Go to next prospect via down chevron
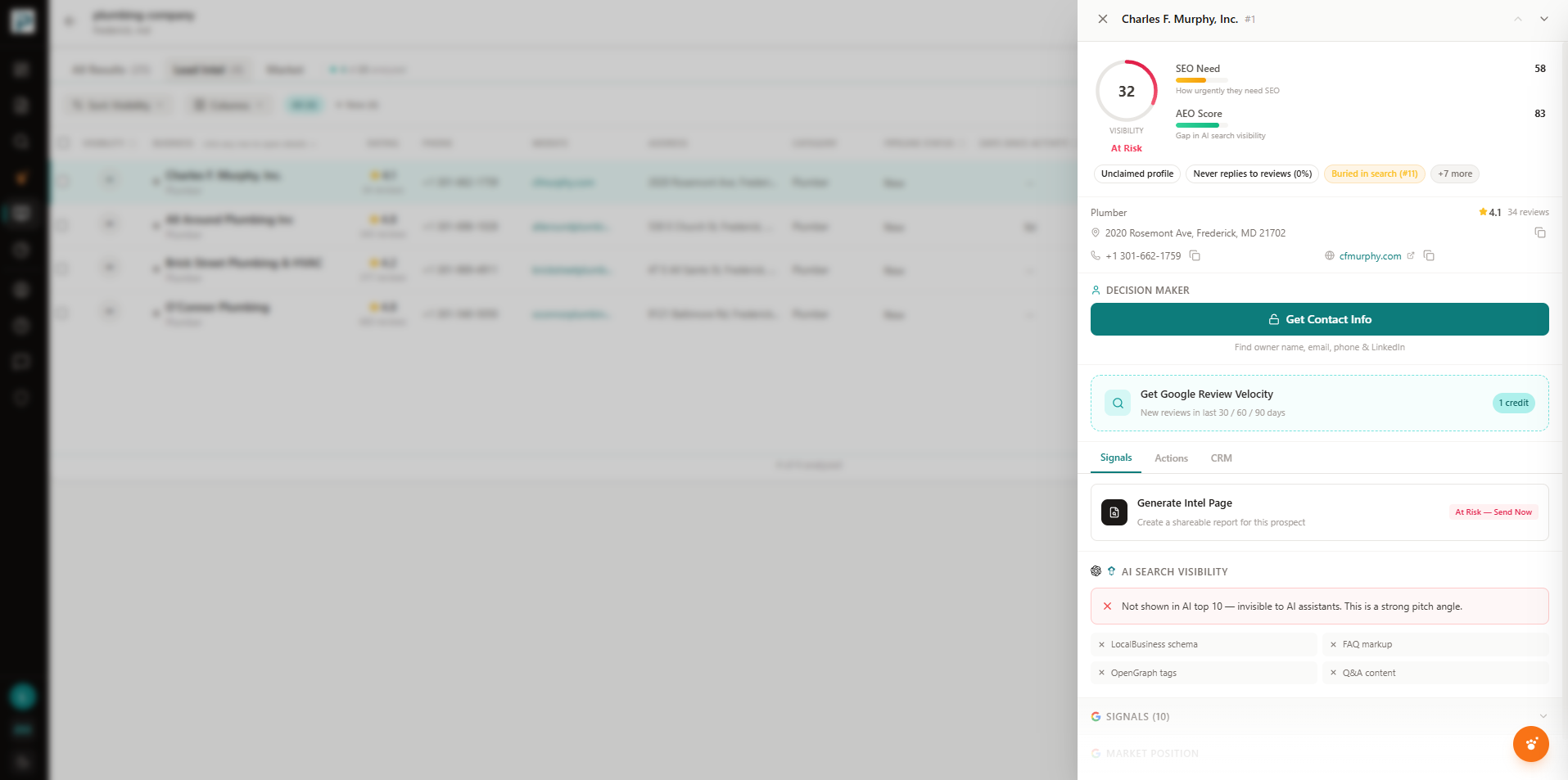 (1544, 18)
